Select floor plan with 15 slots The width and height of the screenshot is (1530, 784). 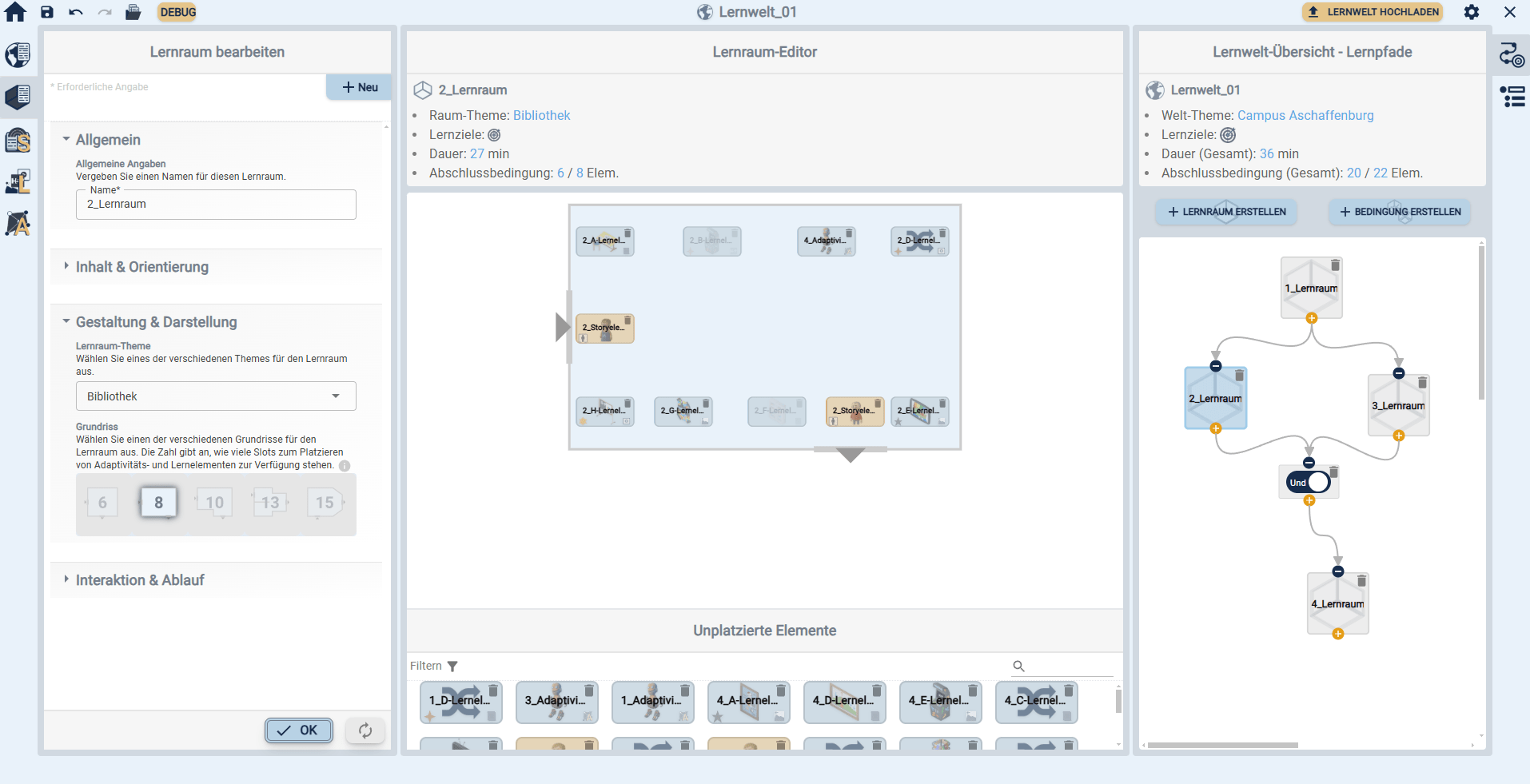coord(325,503)
